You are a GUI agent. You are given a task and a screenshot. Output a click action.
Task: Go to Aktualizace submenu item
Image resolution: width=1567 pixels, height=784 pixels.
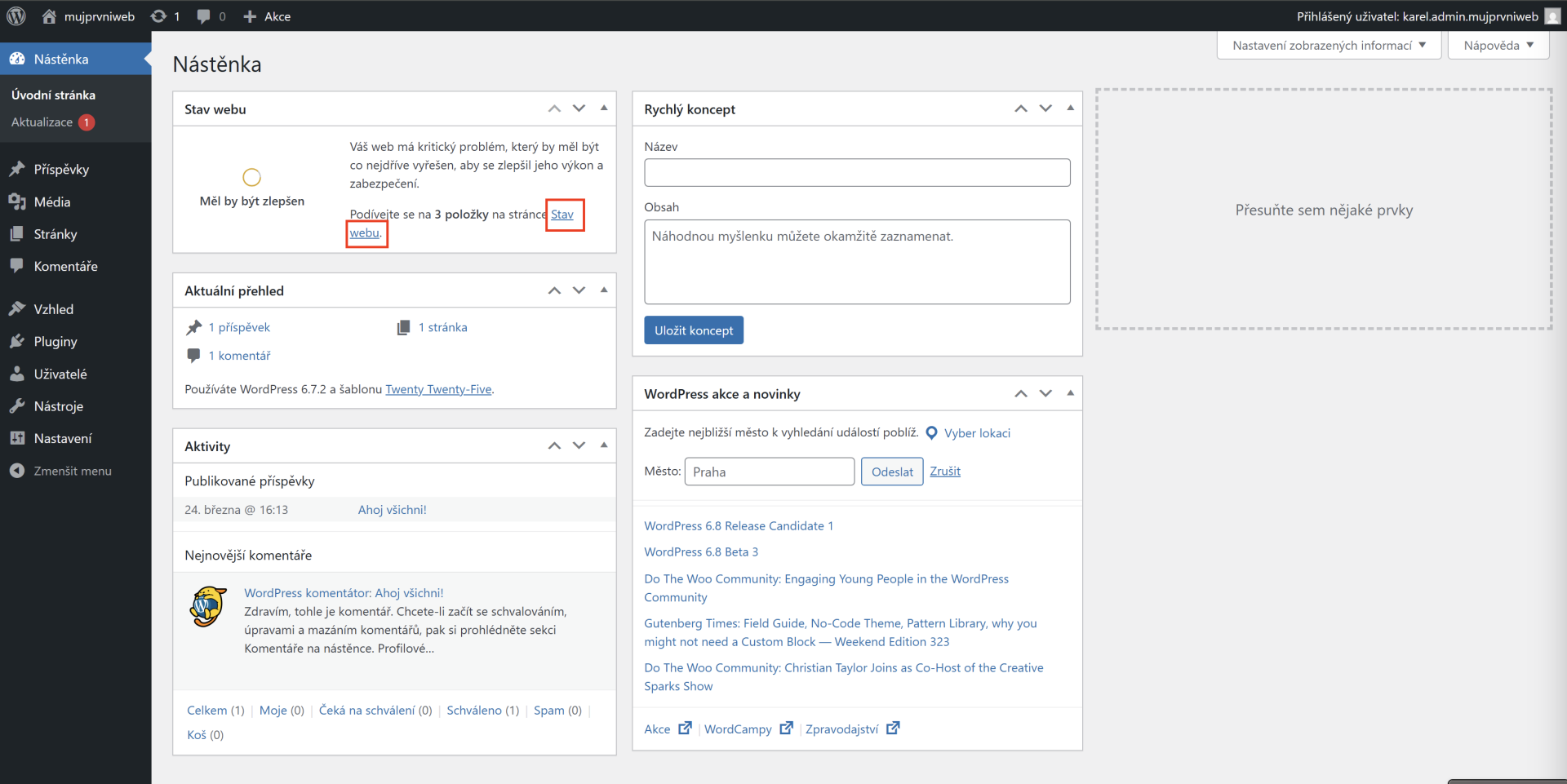coord(42,122)
